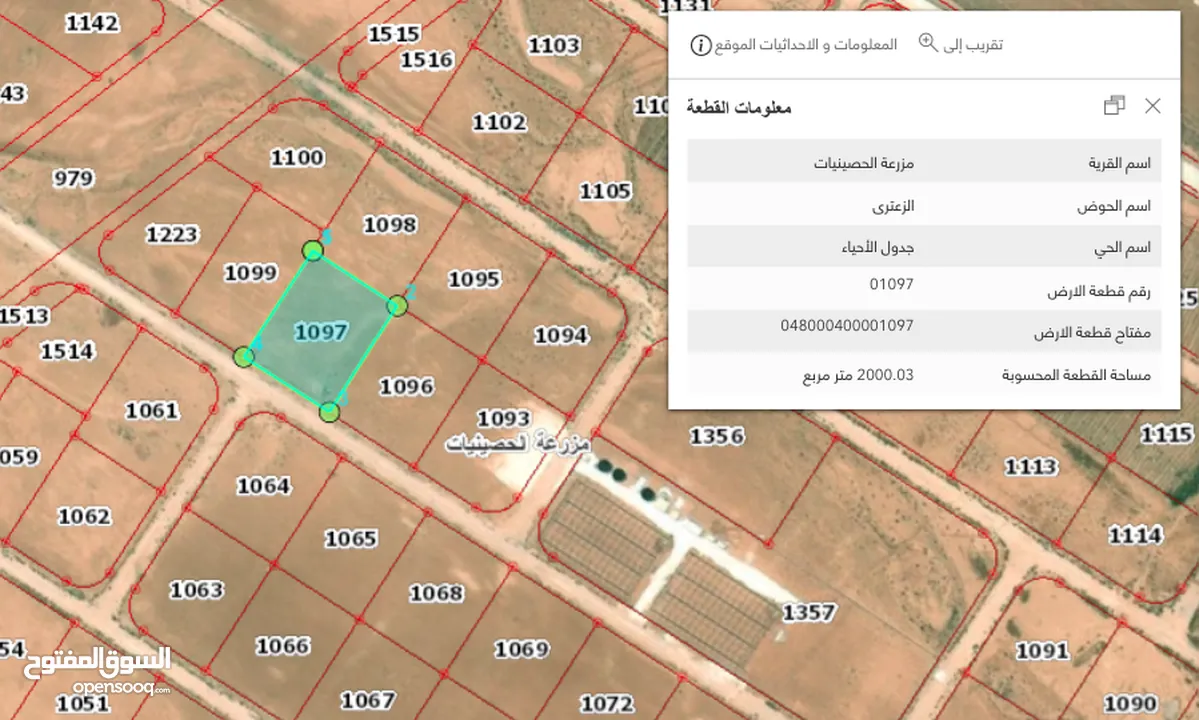Select parcel 979 on the map
The height and width of the screenshot is (720, 1199).
click(73, 179)
